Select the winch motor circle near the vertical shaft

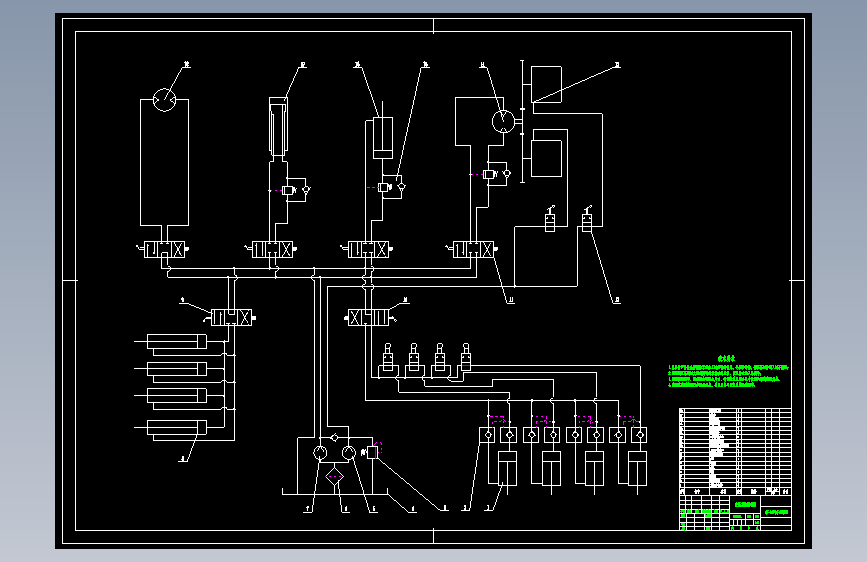tap(503, 121)
